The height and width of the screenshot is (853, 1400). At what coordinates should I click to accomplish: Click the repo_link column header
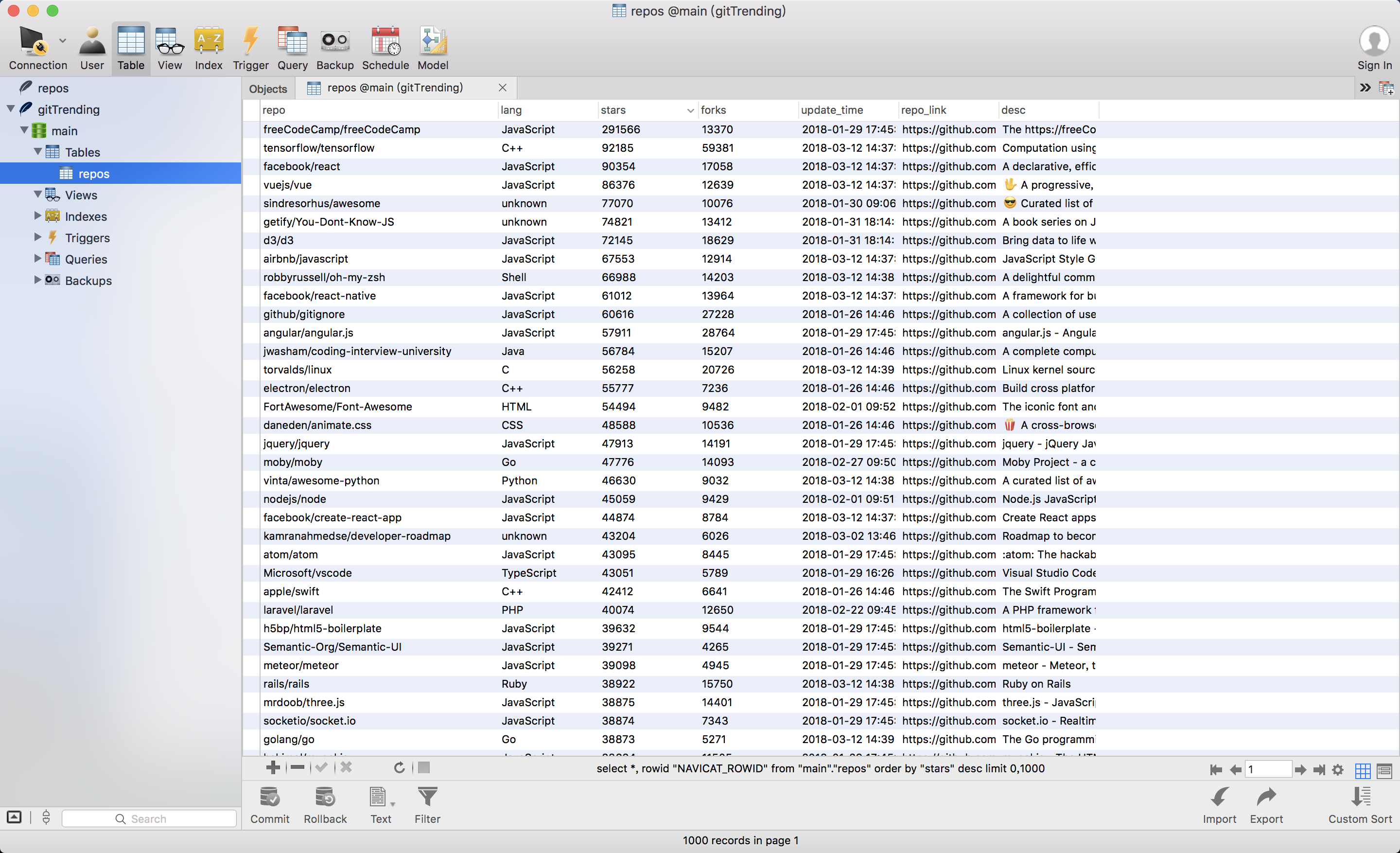click(x=948, y=110)
